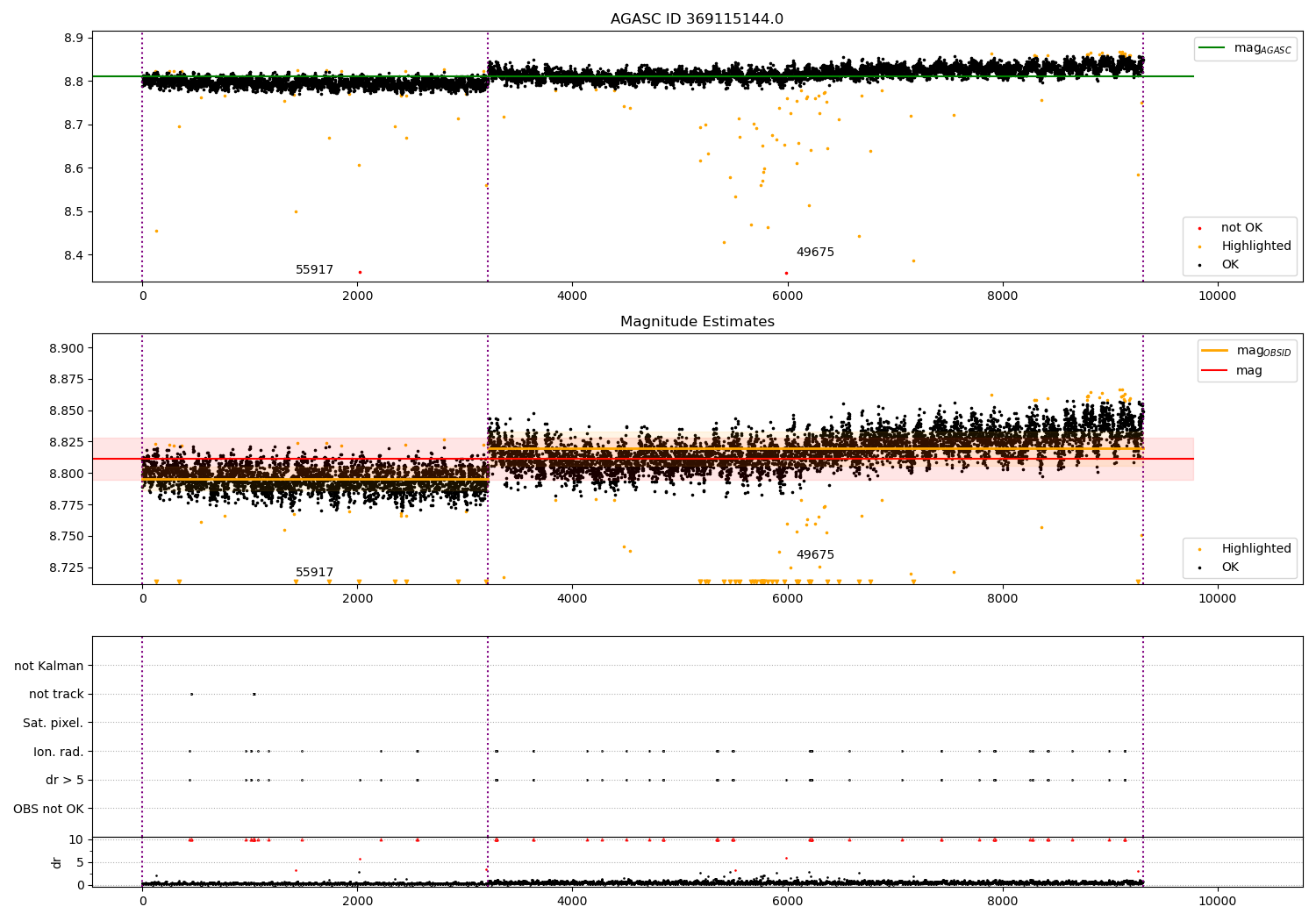
Task: Click the 'Sat. pixel.' axis label
Action: (54, 723)
